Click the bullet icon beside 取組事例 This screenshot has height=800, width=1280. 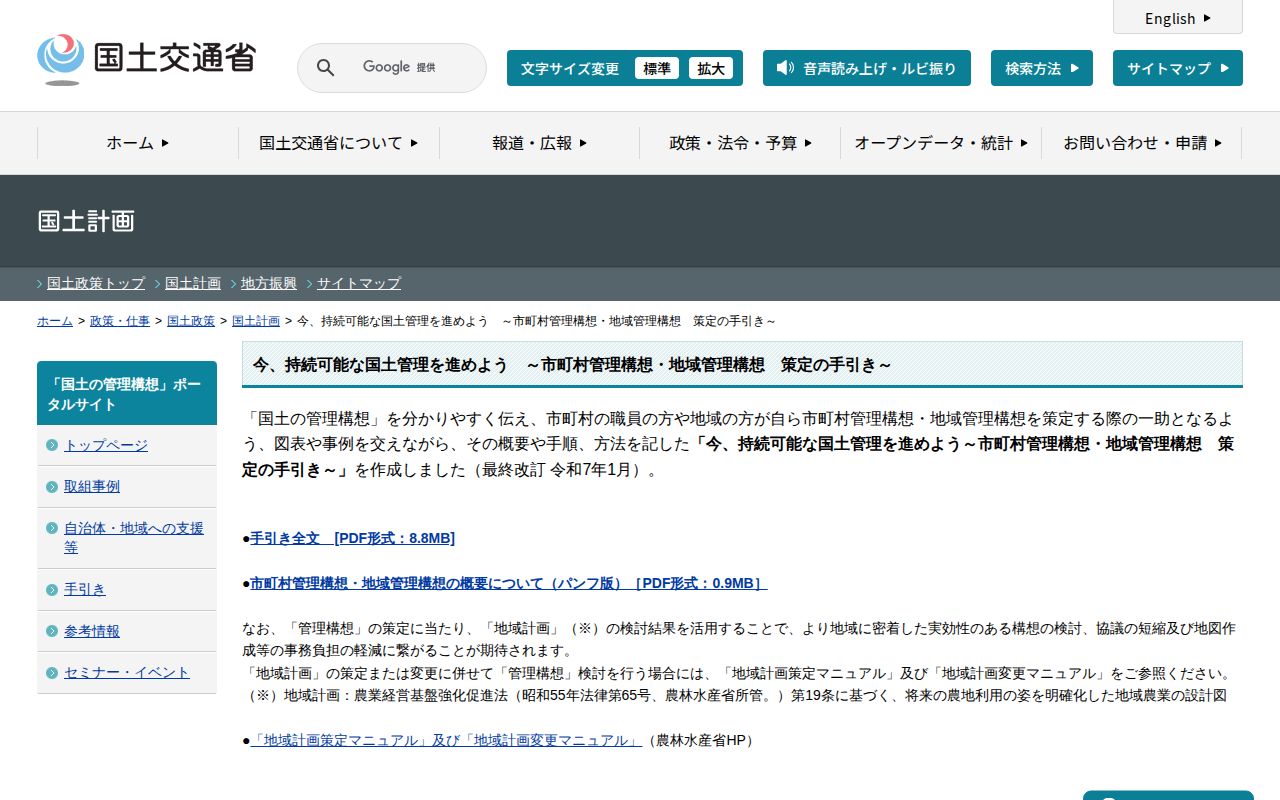(52, 487)
